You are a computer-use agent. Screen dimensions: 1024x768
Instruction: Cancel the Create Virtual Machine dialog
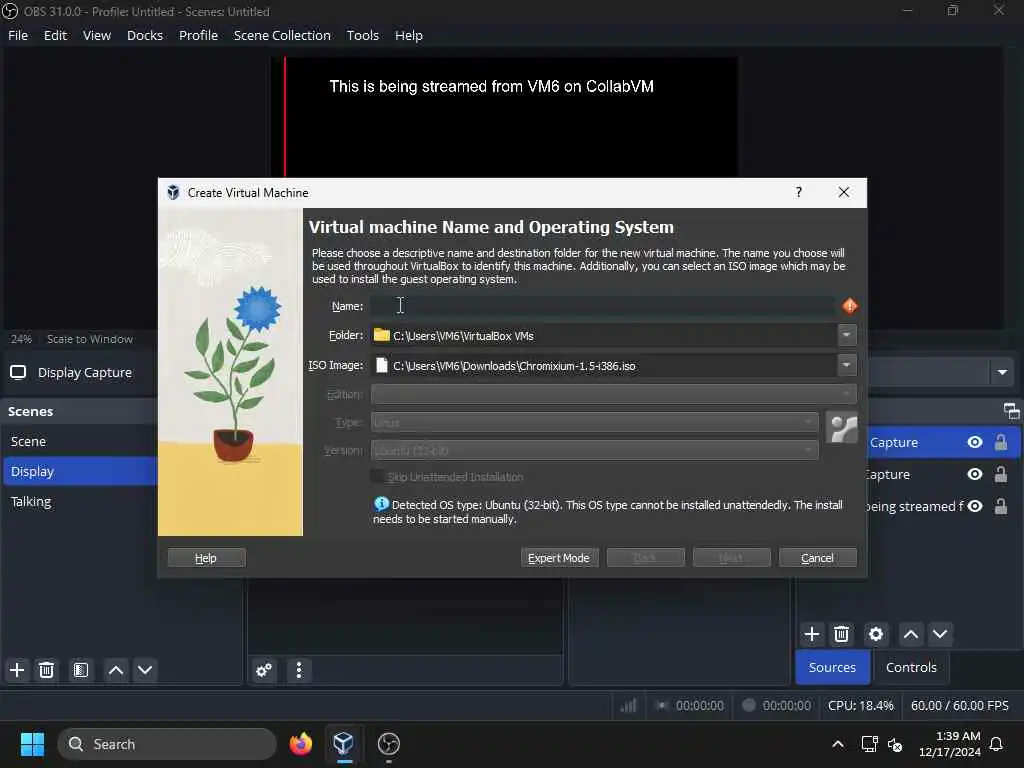tap(818, 558)
